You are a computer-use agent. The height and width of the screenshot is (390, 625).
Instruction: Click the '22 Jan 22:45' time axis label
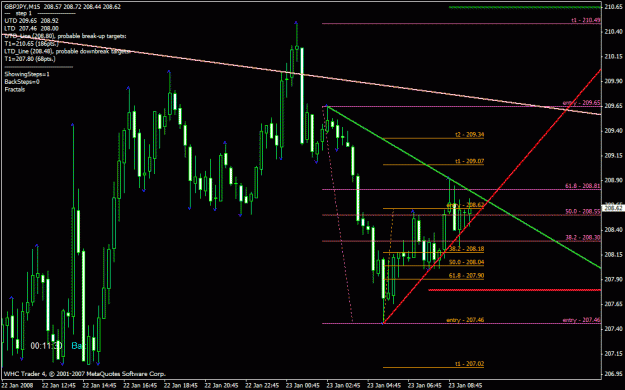point(261,385)
